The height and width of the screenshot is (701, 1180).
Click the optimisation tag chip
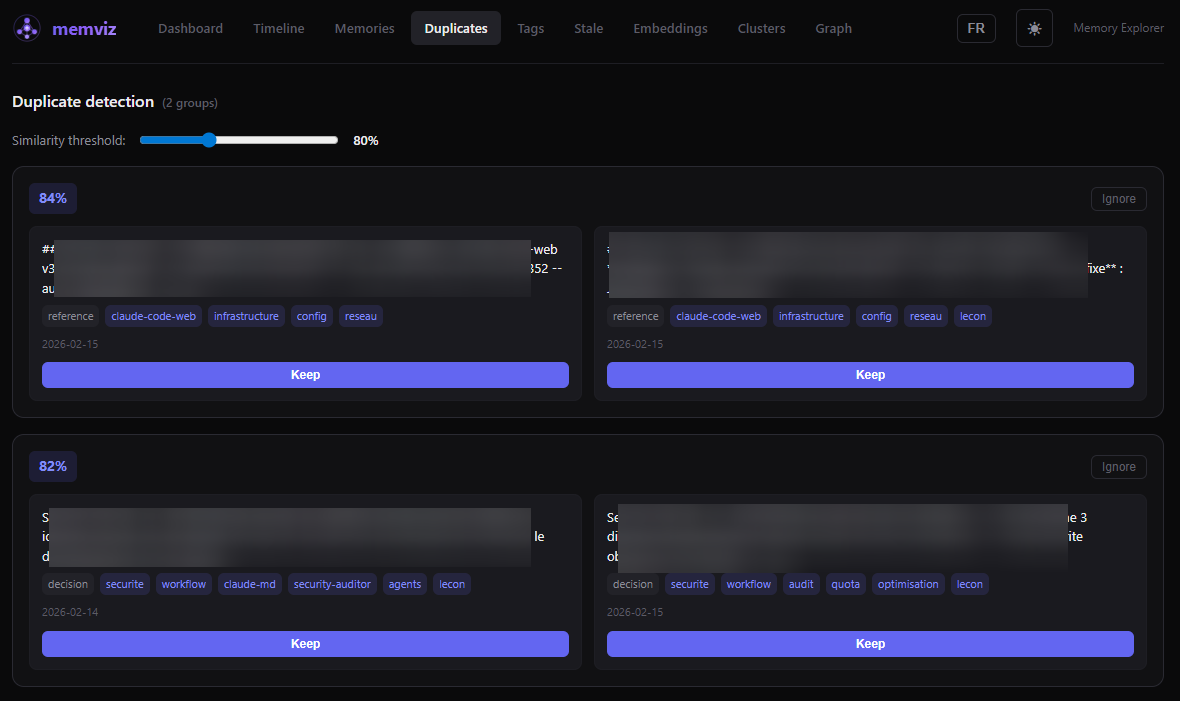click(908, 584)
